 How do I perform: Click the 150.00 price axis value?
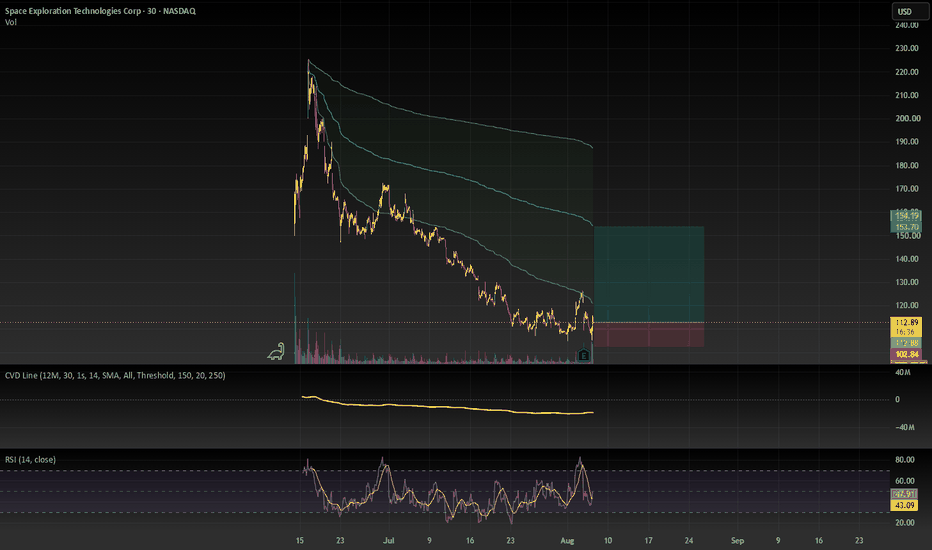coord(907,235)
